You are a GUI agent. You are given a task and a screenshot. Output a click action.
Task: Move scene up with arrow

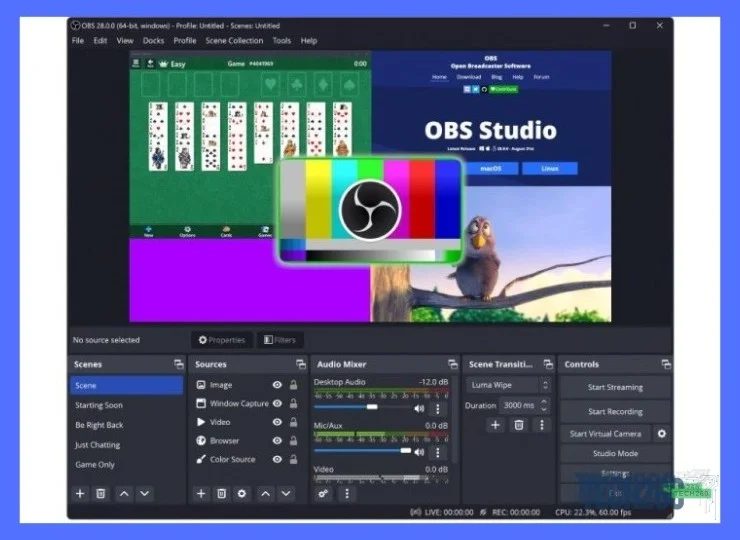pos(124,494)
